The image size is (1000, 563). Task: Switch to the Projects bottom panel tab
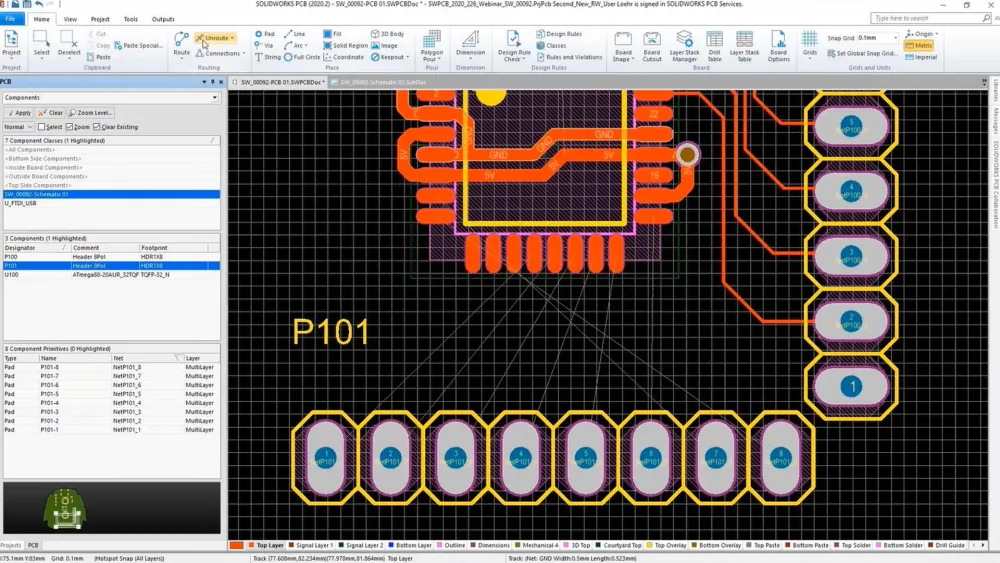coord(11,545)
